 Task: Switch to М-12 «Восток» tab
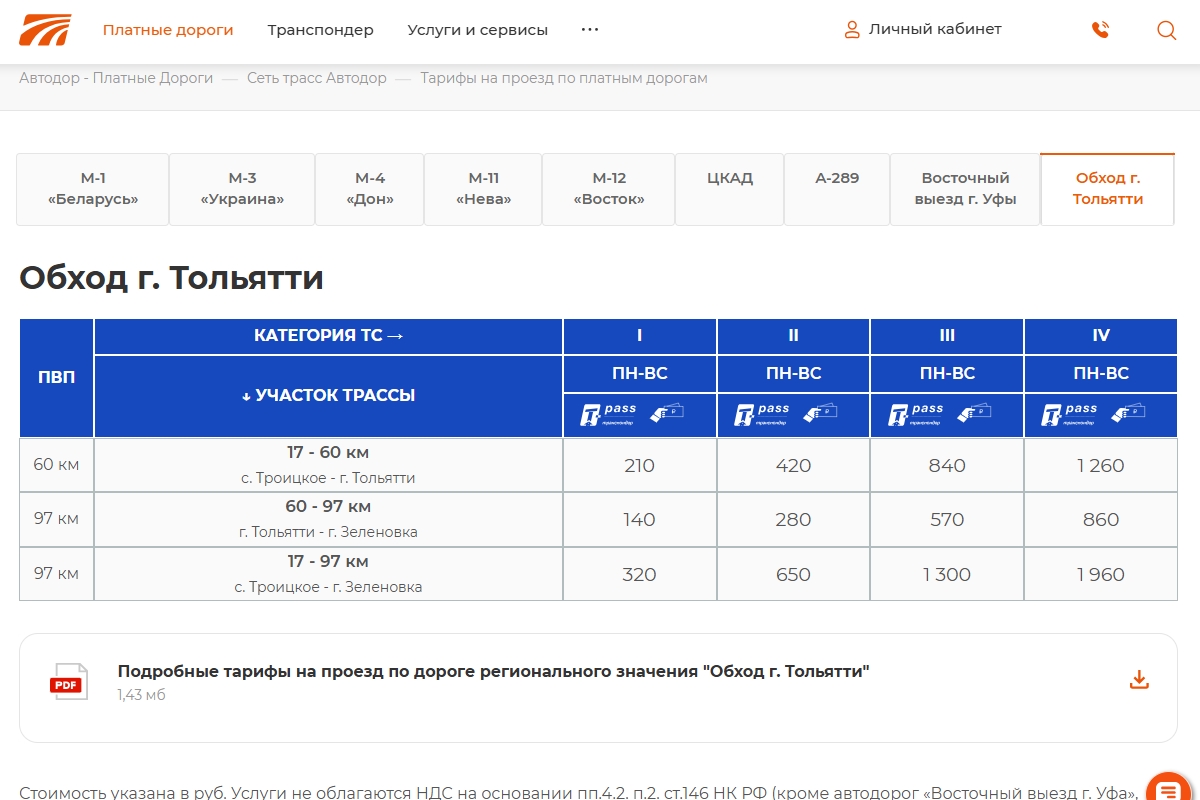[609, 189]
